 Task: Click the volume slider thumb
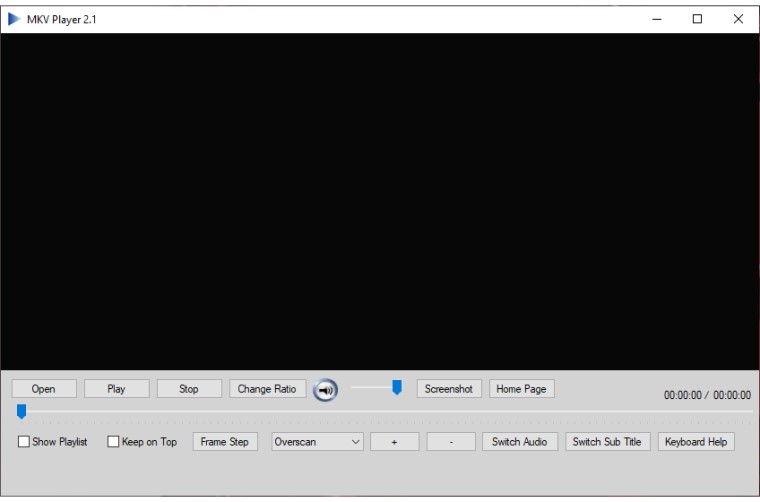(x=396, y=387)
